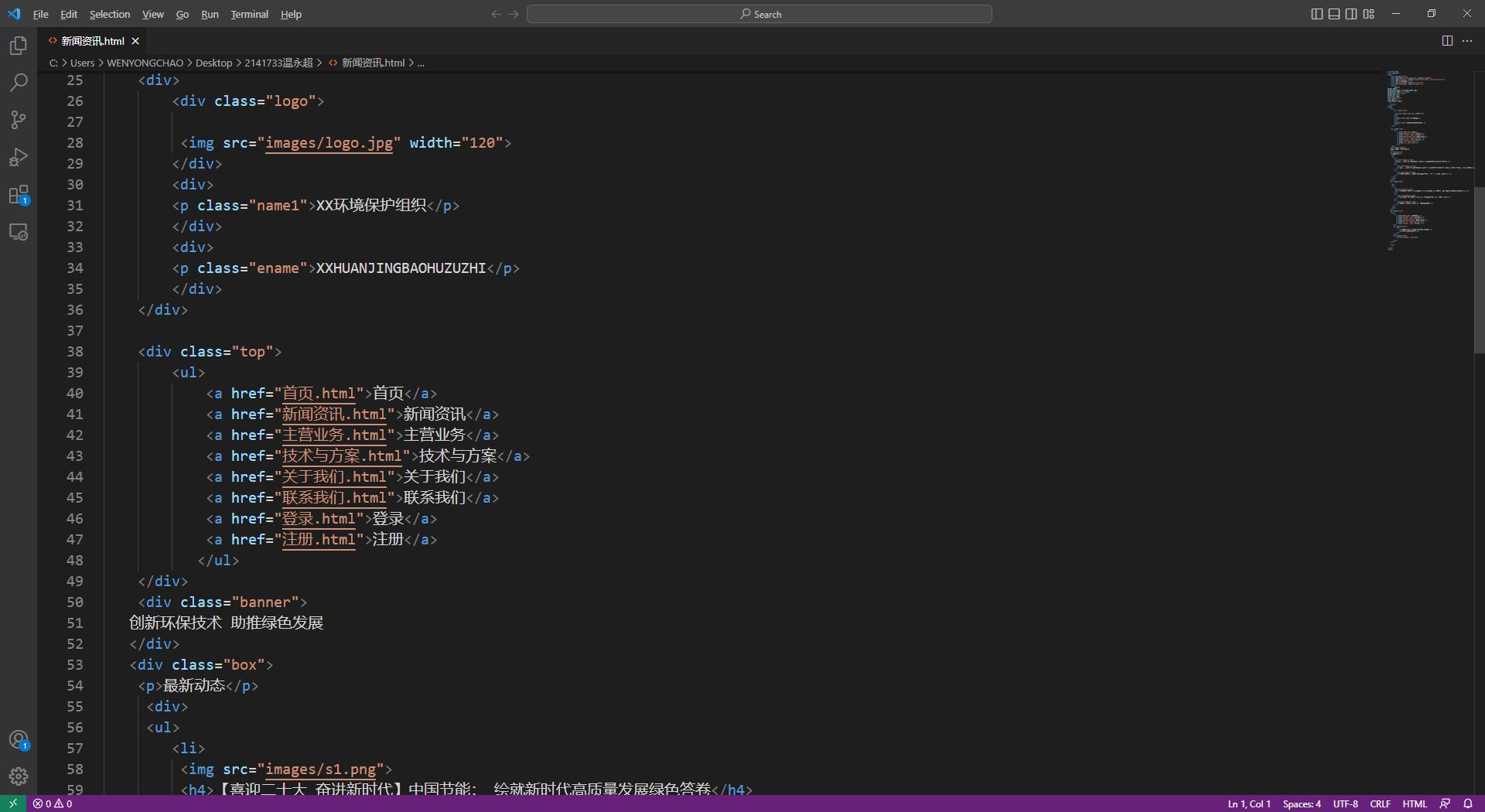Open the Accounts menu icon
Image resolution: width=1485 pixels, height=812 pixels.
[x=19, y=740]
